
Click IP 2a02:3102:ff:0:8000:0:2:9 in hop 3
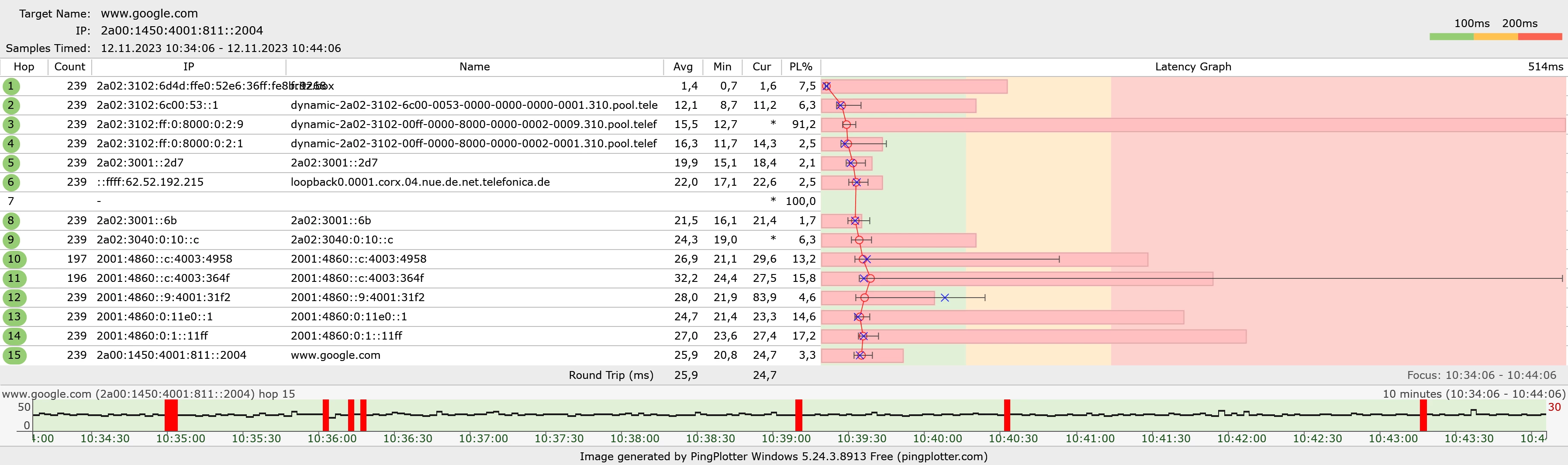pos(170,124)
